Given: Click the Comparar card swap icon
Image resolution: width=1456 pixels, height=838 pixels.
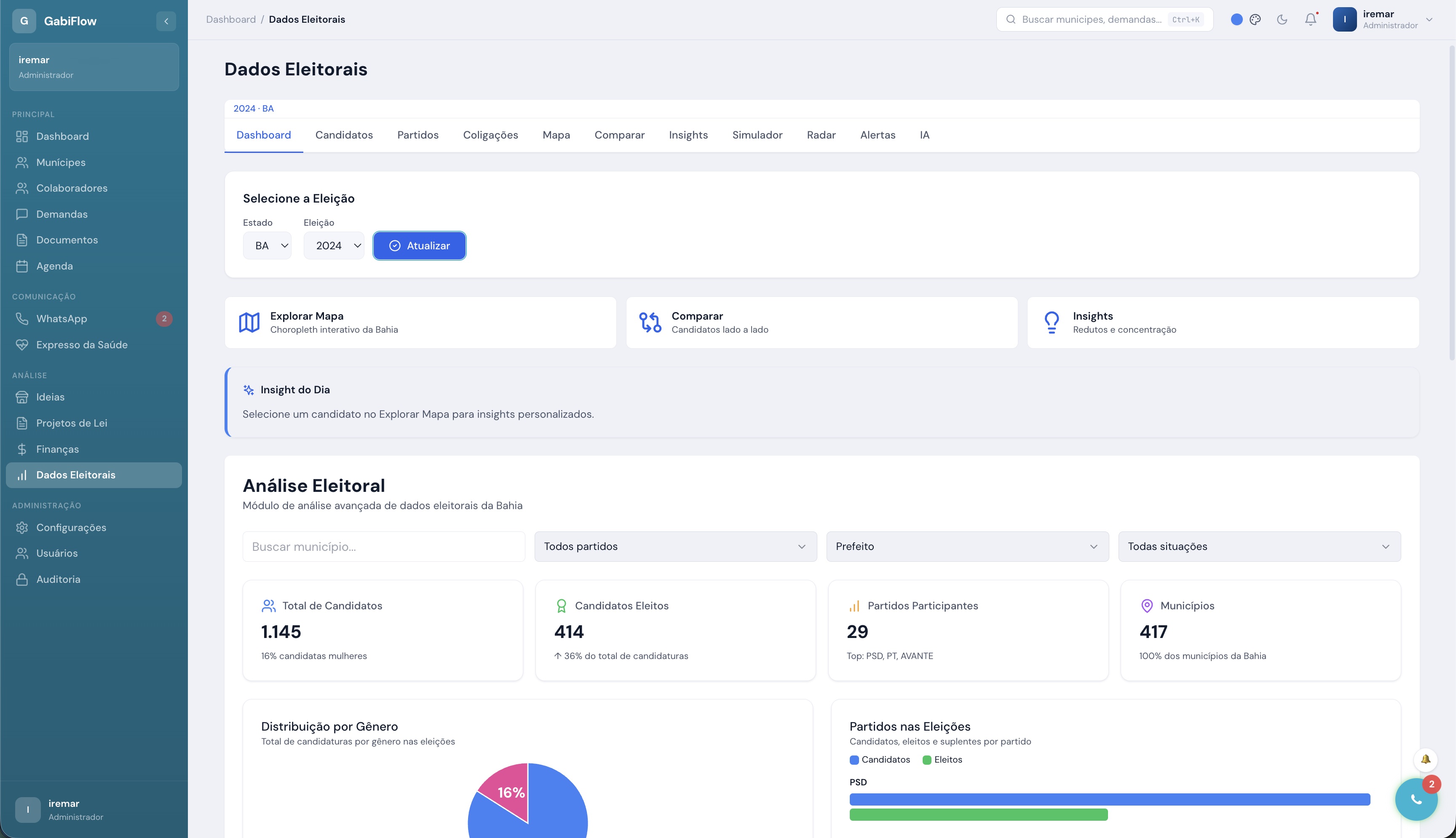Looking at the screenshot, I should tap(650, 322).
